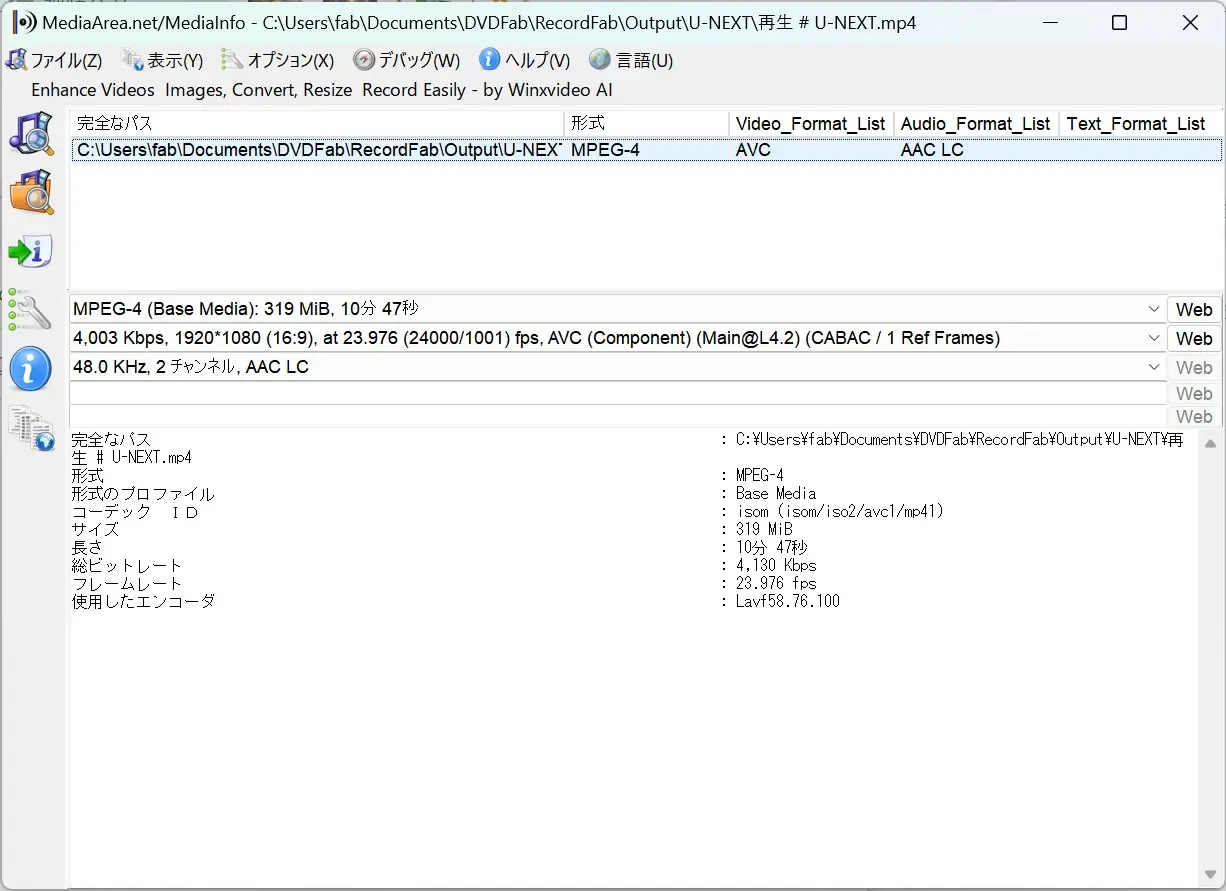Click the Base Media profile value

tap(776, 493)
